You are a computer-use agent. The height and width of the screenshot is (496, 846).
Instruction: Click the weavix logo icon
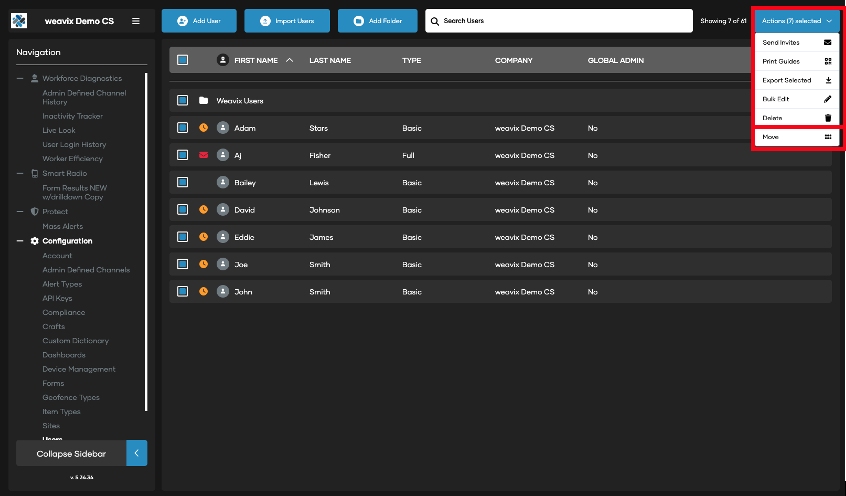pos(19,21)
